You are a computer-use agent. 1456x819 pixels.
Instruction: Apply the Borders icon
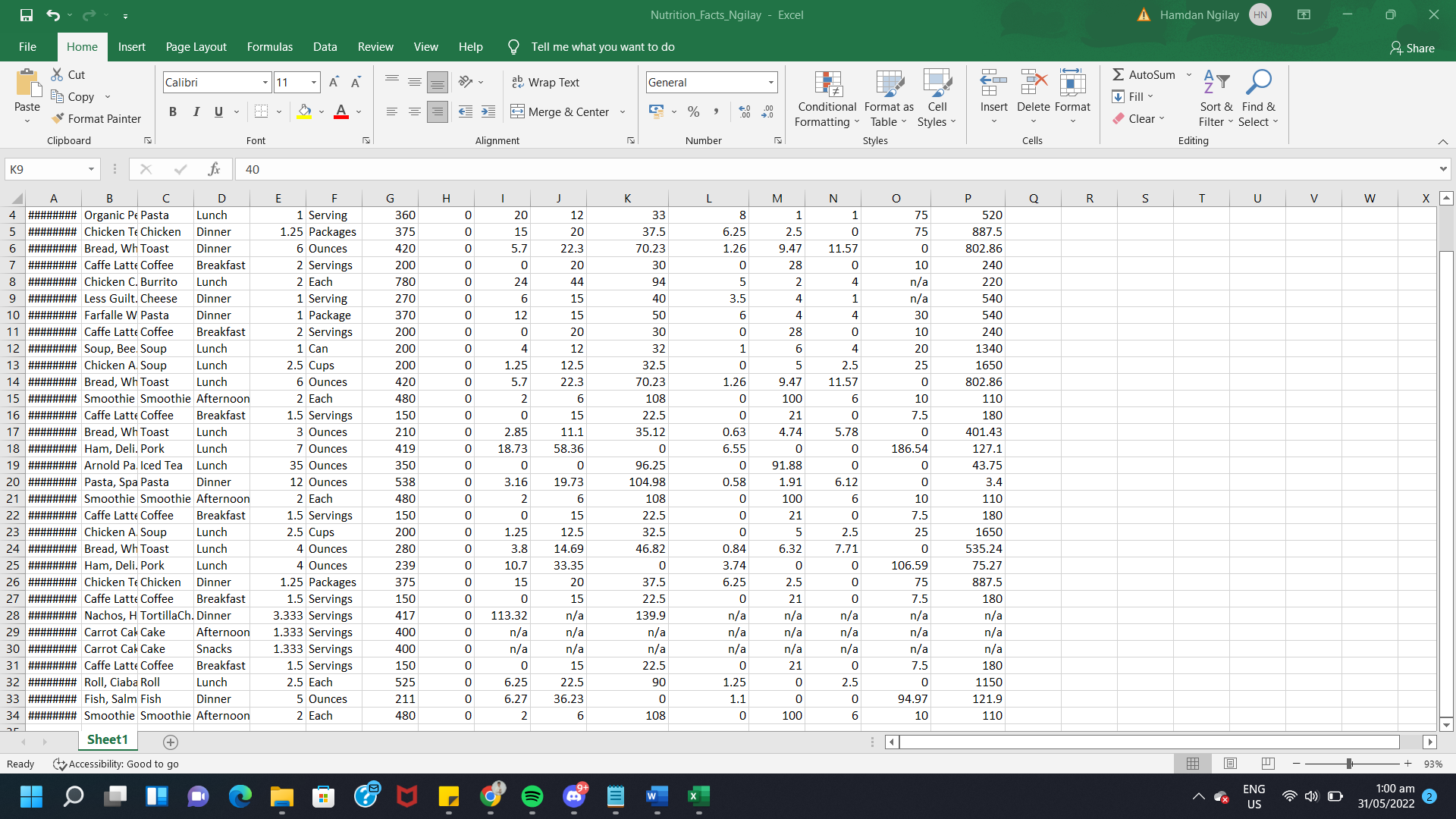pos(261,111)
